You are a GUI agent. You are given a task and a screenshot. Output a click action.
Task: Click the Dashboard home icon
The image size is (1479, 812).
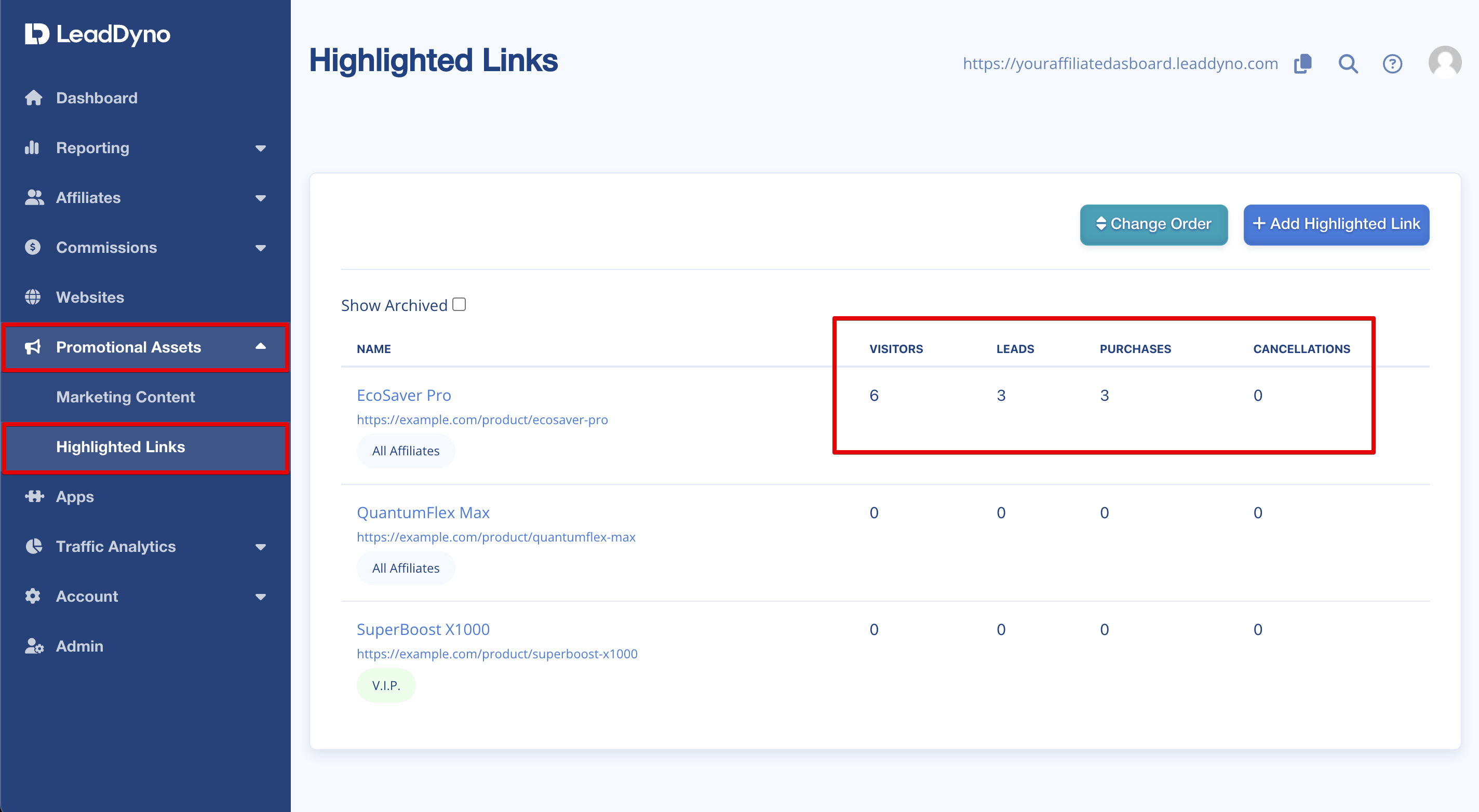pyautogui.click(x=33, y=98)
